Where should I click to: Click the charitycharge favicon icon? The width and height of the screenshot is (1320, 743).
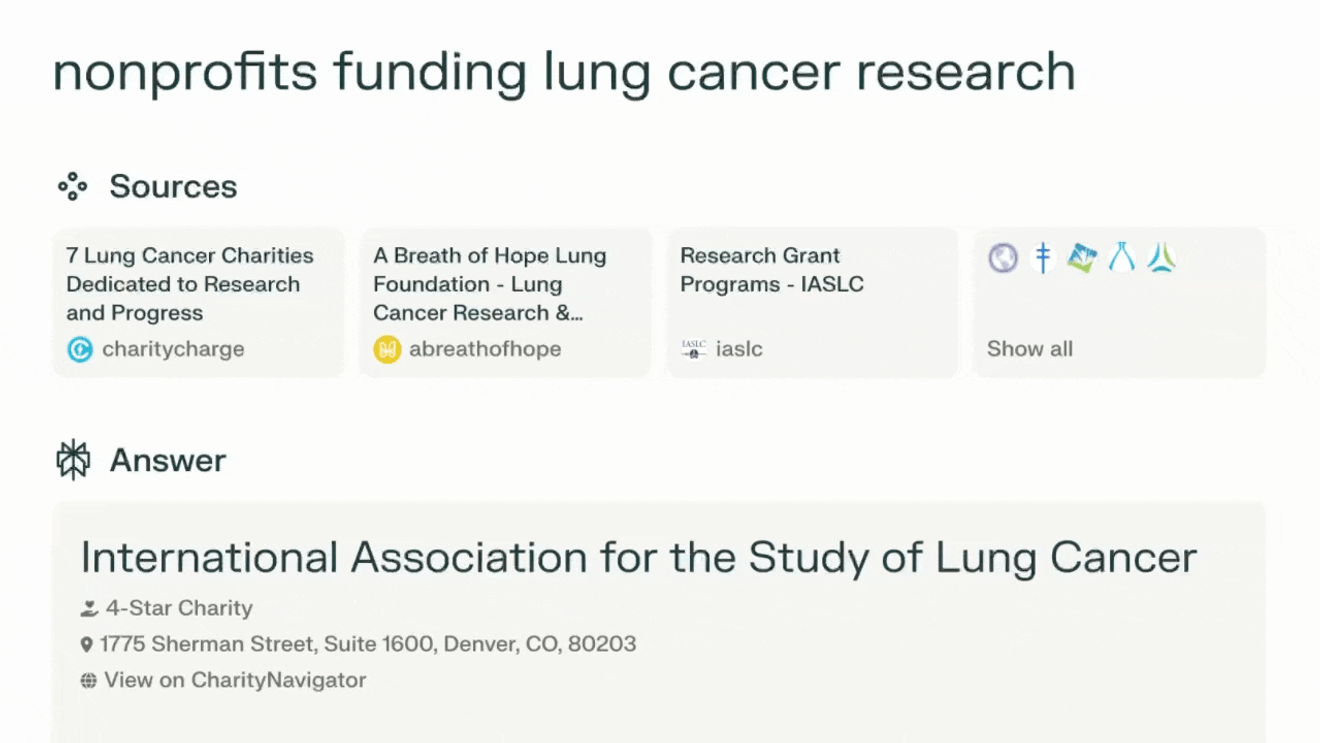click(79, 349)
